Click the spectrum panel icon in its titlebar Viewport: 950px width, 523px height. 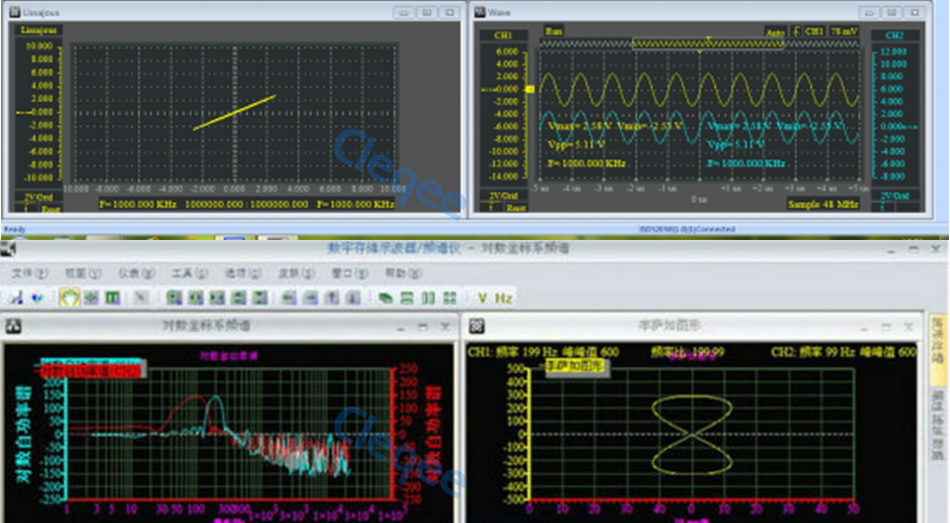[x=15, y=326]
